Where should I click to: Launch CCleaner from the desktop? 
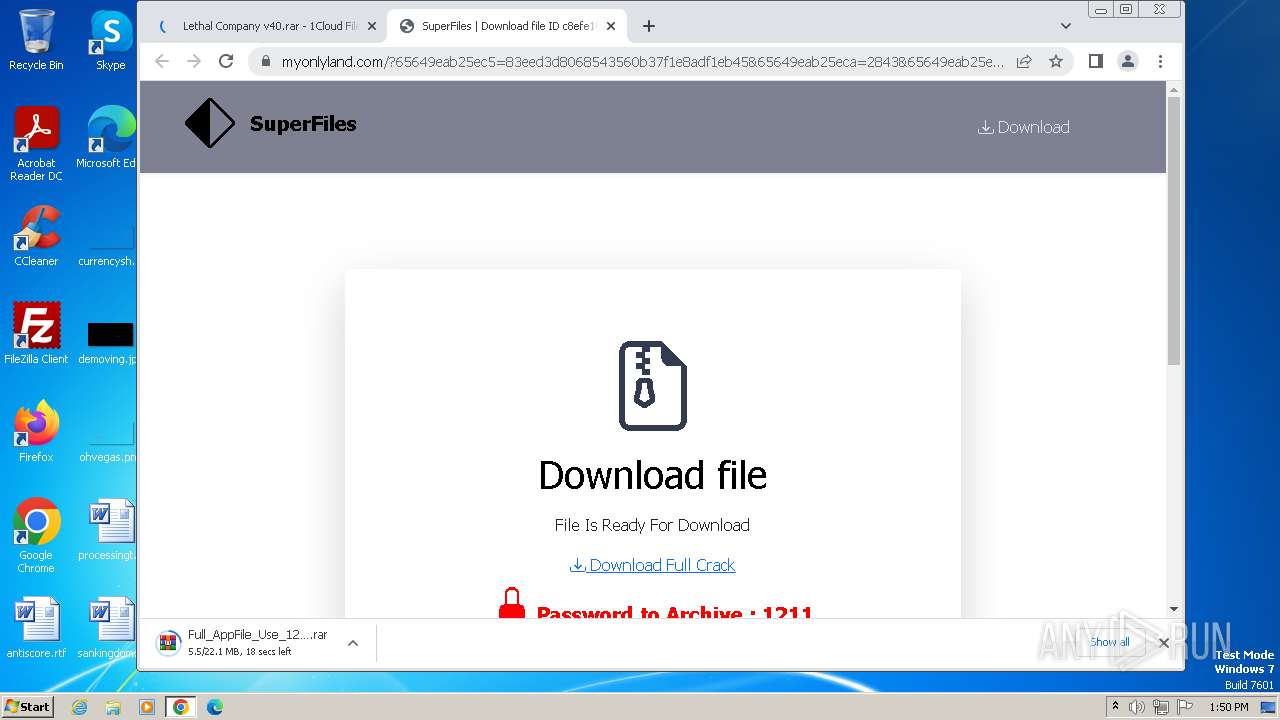coord(36,236)
